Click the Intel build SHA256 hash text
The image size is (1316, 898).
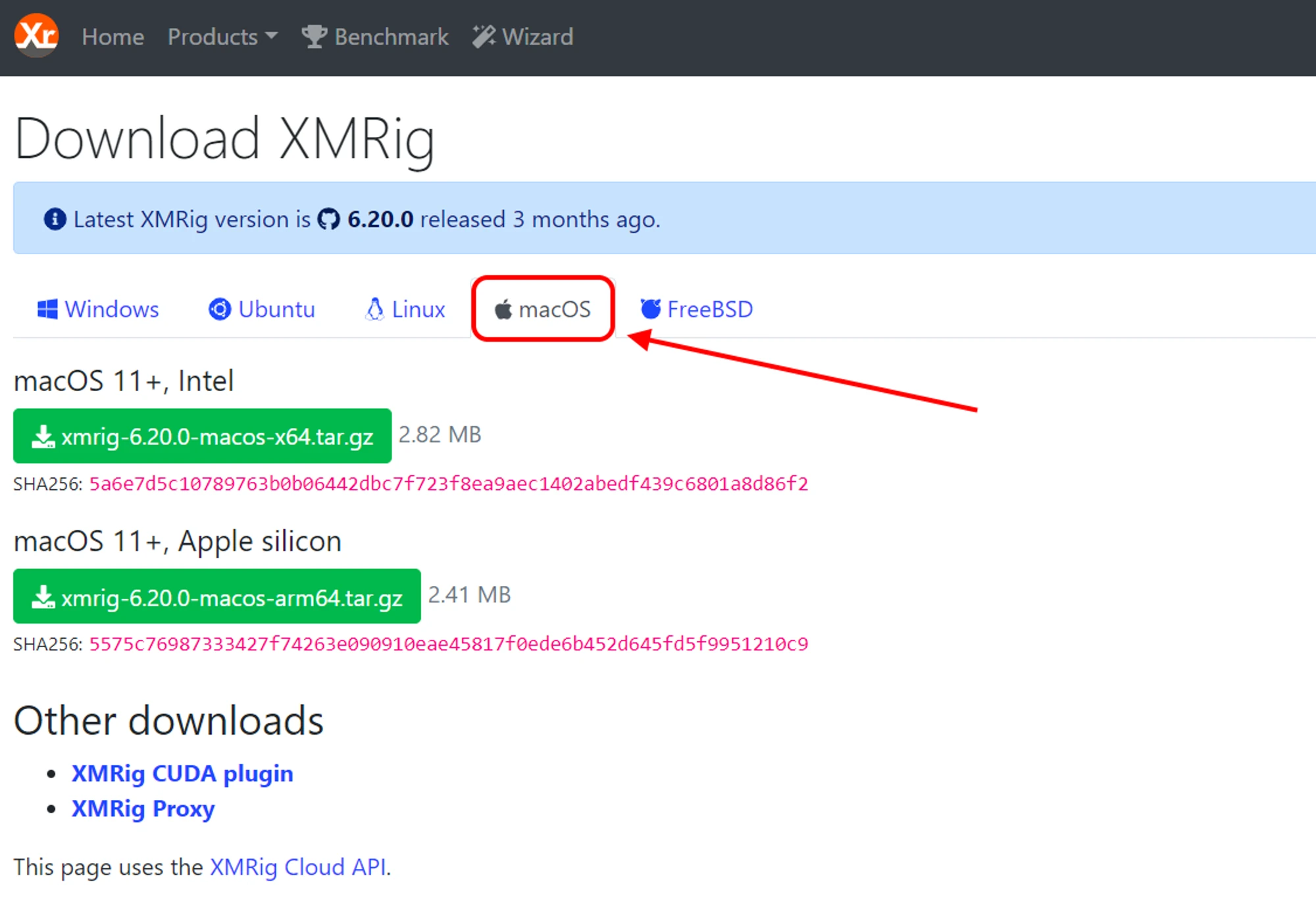pyautogui.click(x=448, y=484)
